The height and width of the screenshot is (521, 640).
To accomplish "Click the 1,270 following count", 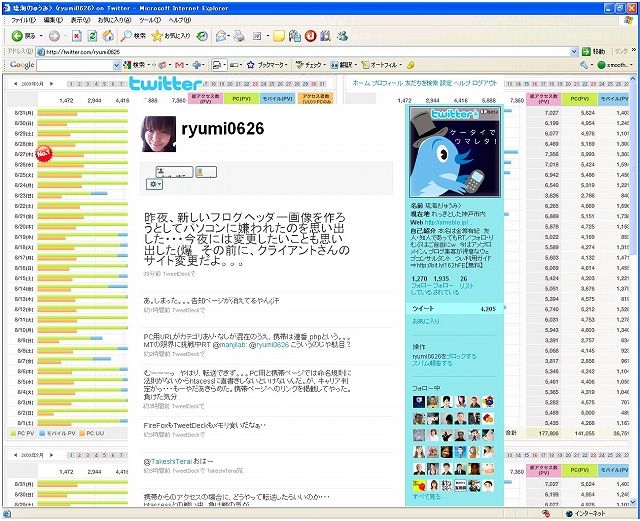I will click(420, 278).
